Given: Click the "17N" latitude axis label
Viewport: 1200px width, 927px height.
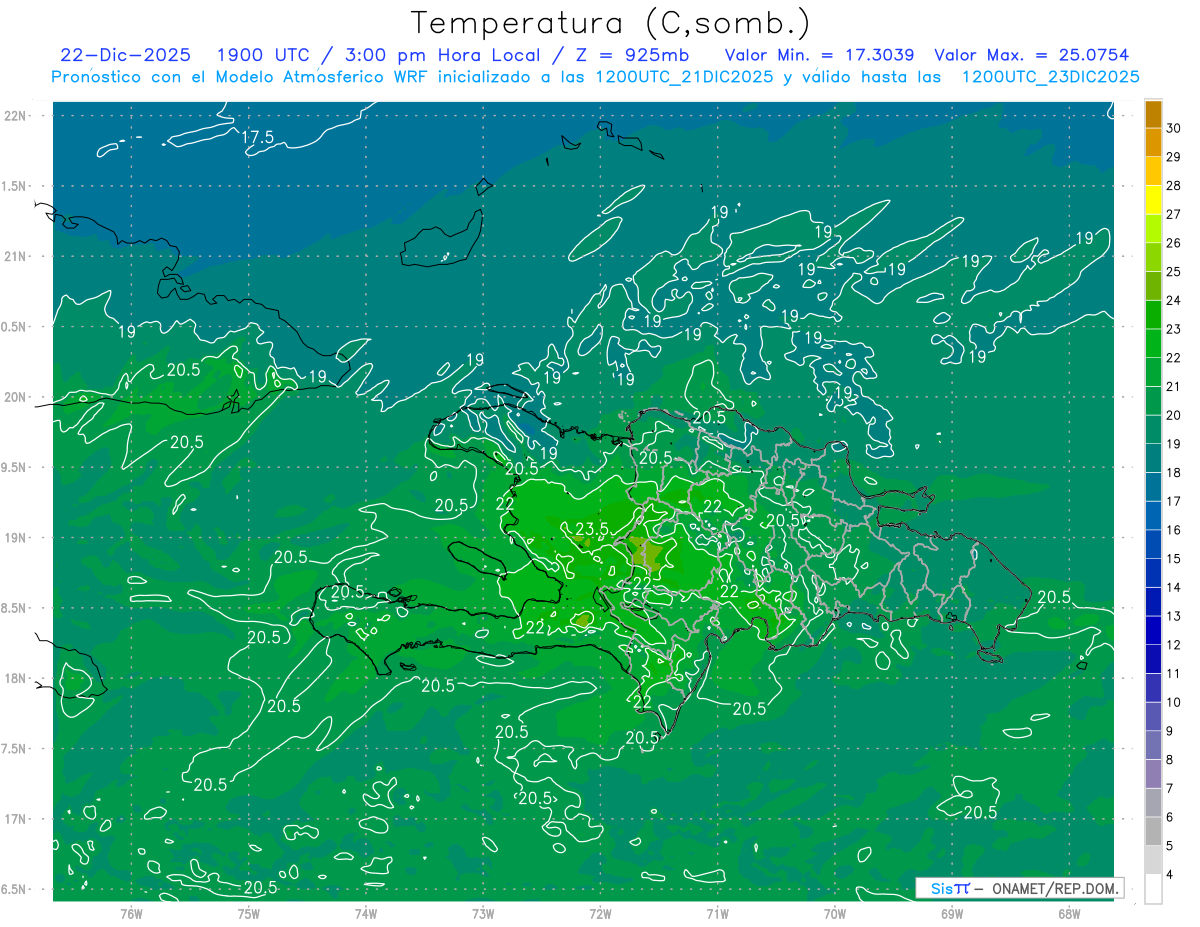Looking at the screenshot, I should (16, 819).
